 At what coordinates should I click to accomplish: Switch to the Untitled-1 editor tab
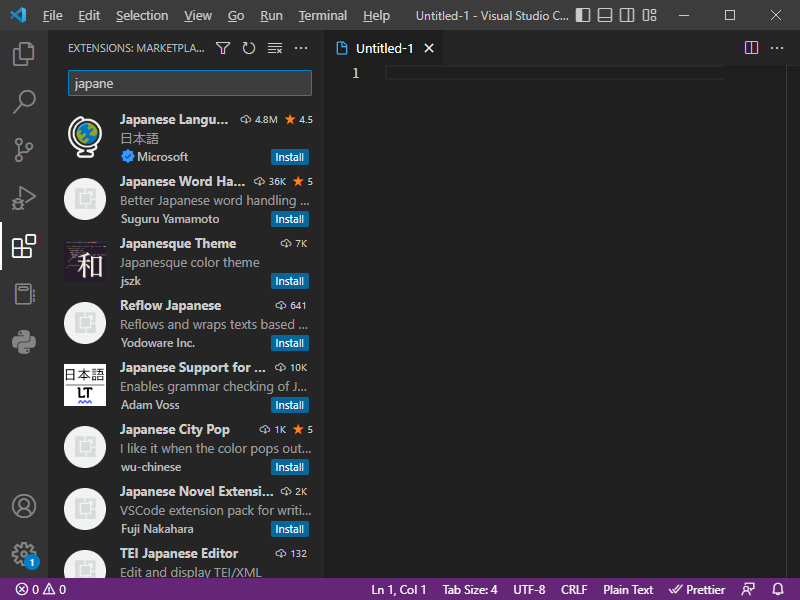coord(385,48)
